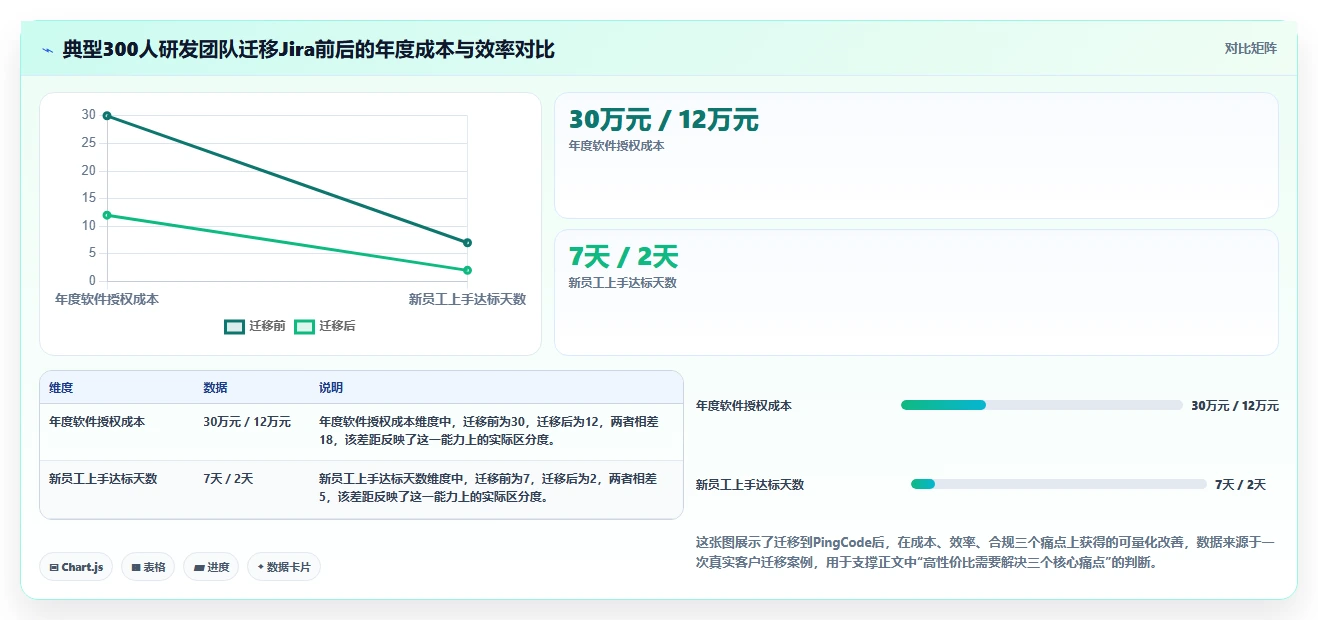
Task: Click the Chart.js tag icon
Action: tap(54, 567)
